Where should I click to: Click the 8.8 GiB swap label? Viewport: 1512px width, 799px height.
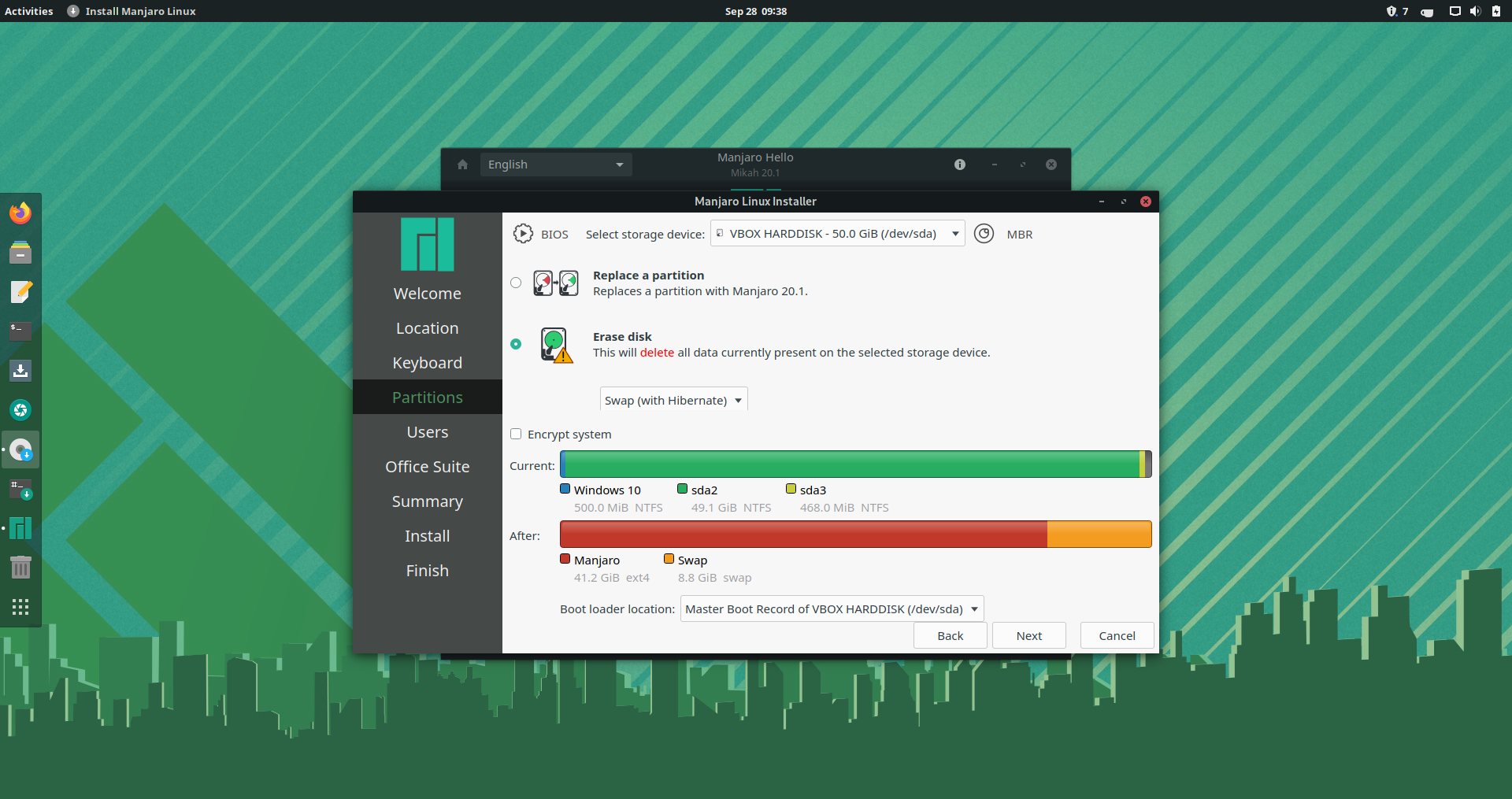[715, 578]
